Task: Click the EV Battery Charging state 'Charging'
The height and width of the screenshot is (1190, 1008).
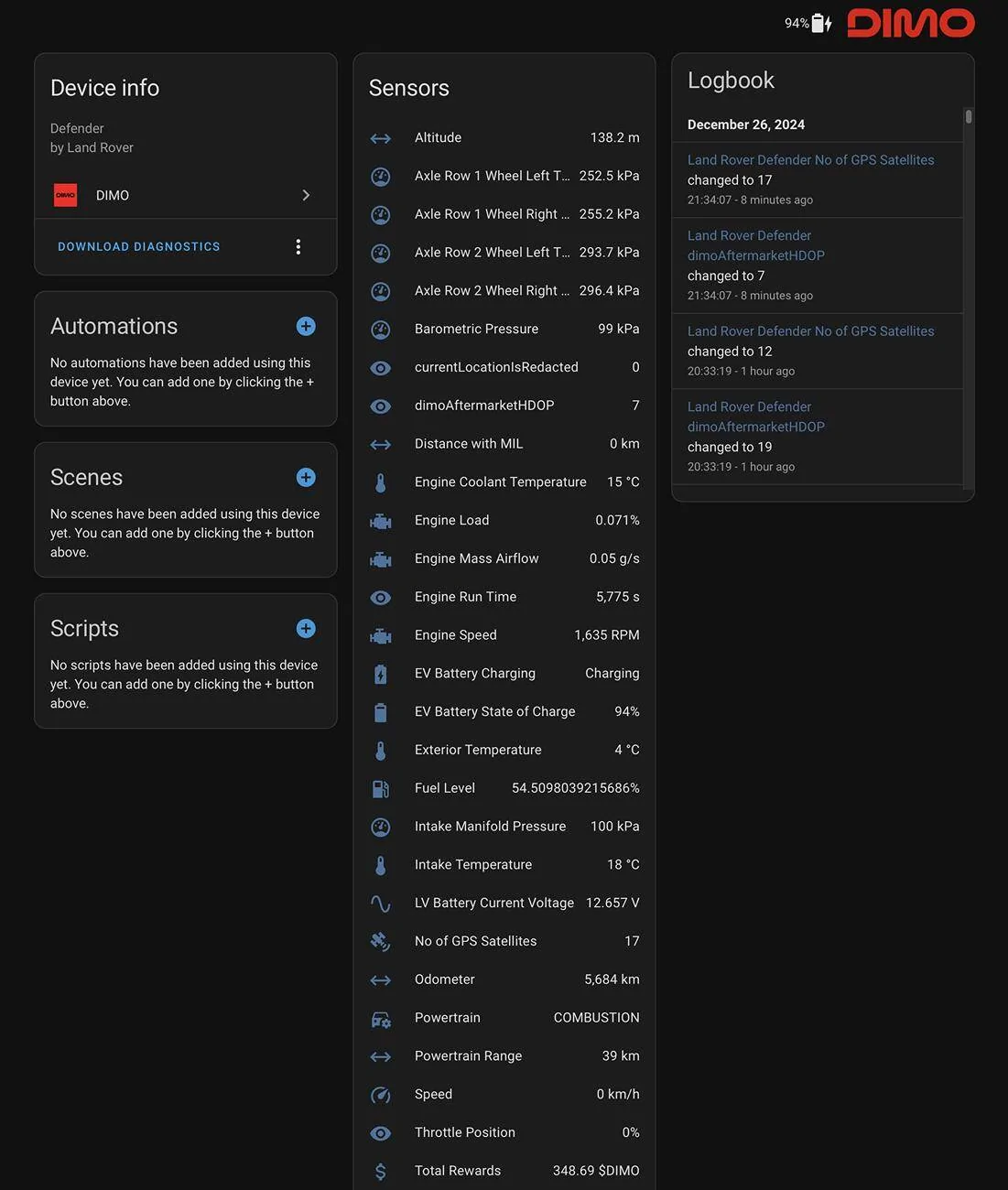Action: pyautogui.click(x=612, y=674)
